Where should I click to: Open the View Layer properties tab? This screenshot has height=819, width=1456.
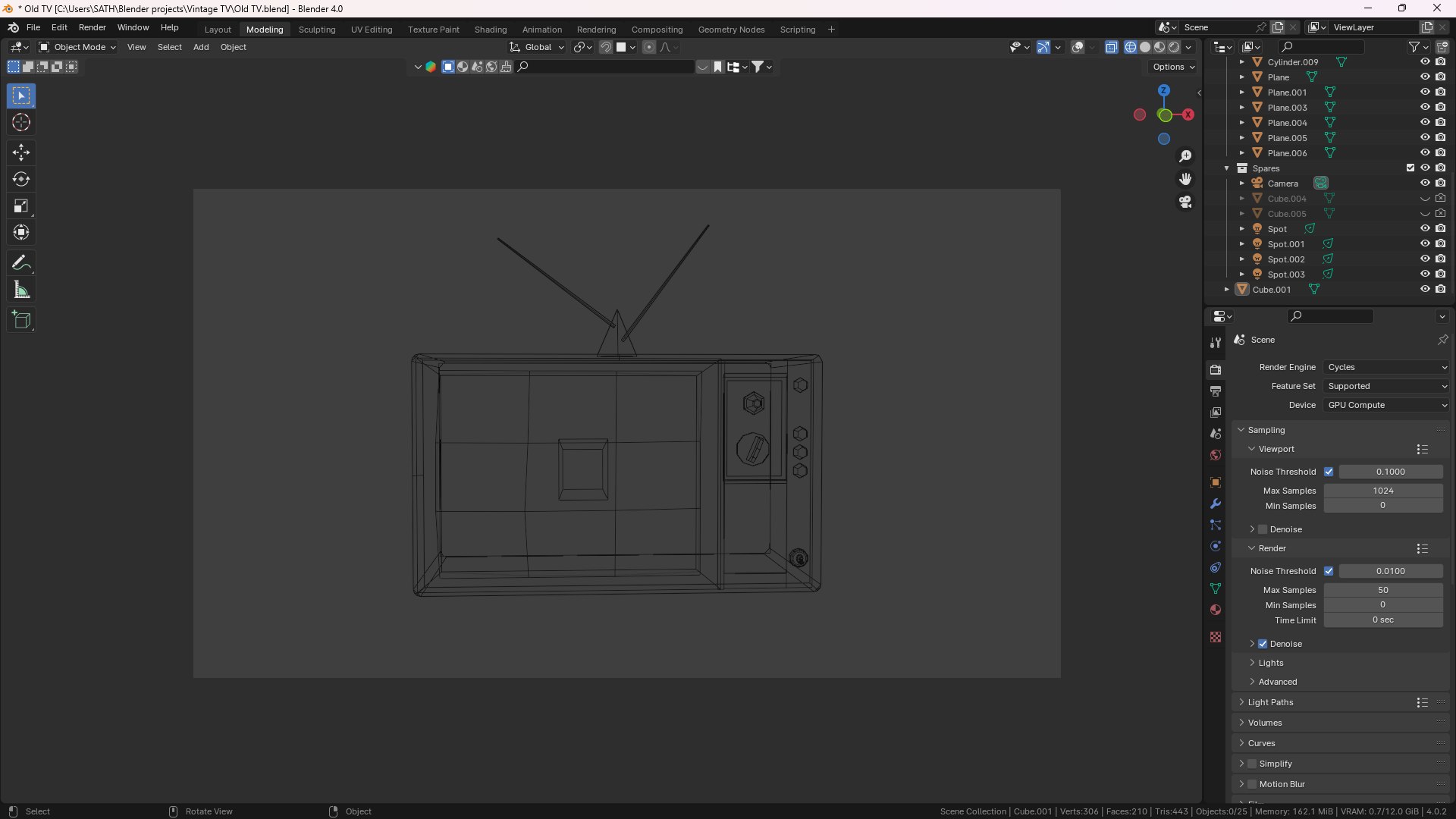click(x=1216, y=413)
